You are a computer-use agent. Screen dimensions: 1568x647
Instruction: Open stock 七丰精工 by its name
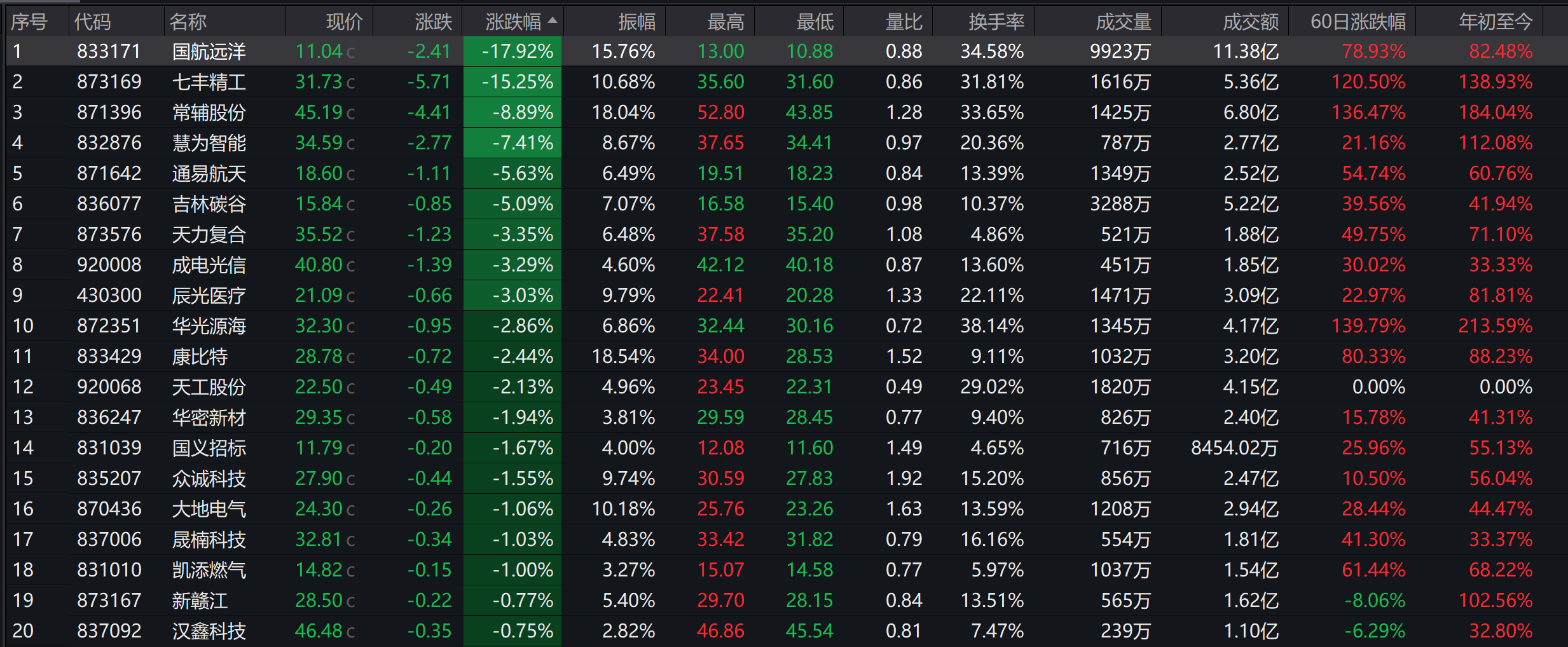(209, 82)
